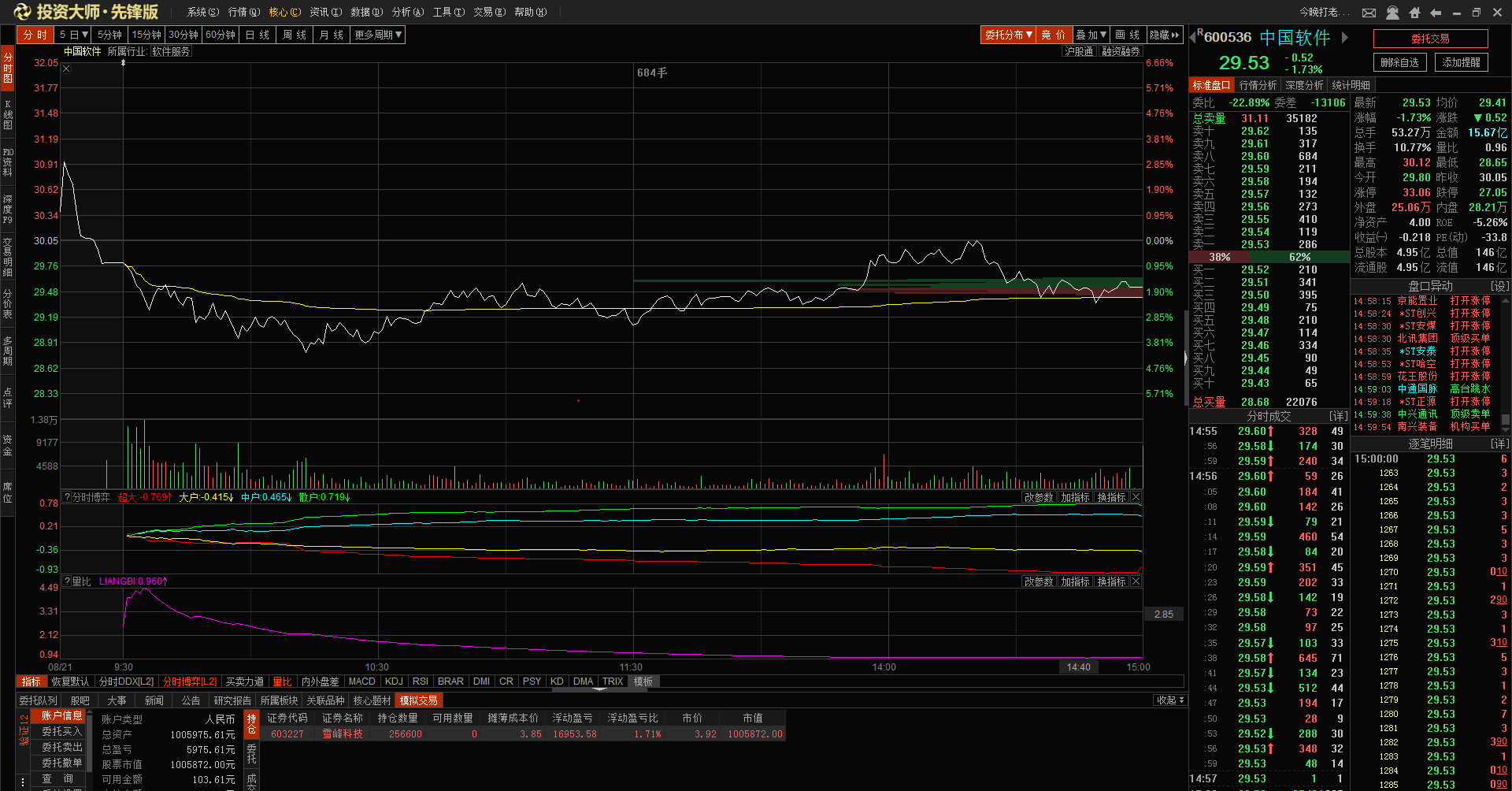Open 多周期 sidebar item
This screenshot has height=791, width=1512.
(x=7, y=351)
